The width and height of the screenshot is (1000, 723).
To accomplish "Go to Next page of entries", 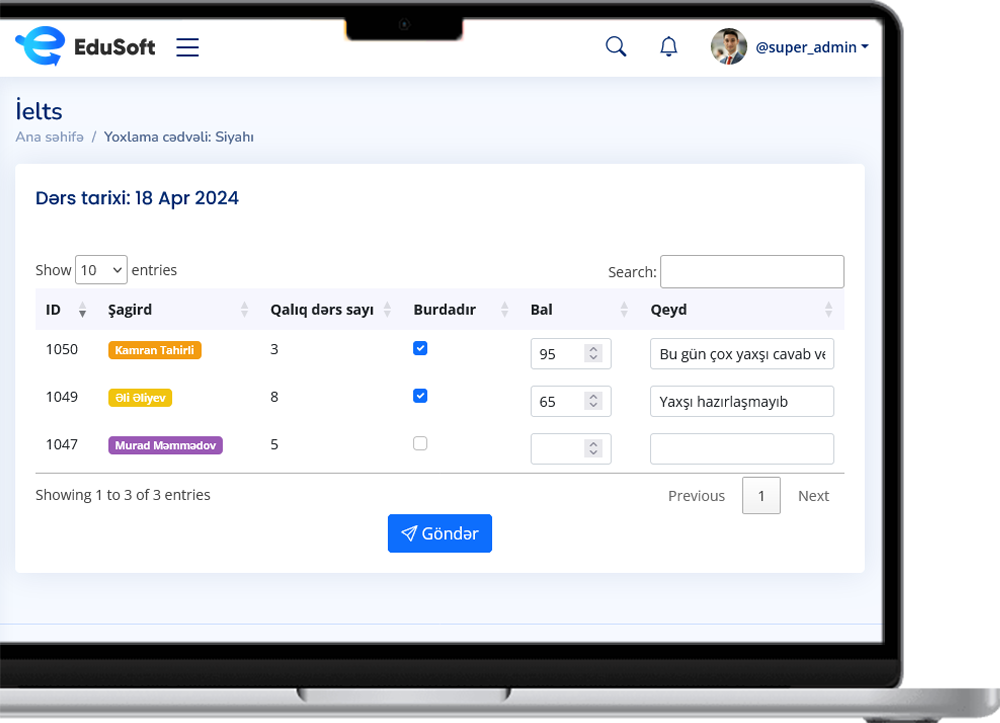I will [813, 495].
